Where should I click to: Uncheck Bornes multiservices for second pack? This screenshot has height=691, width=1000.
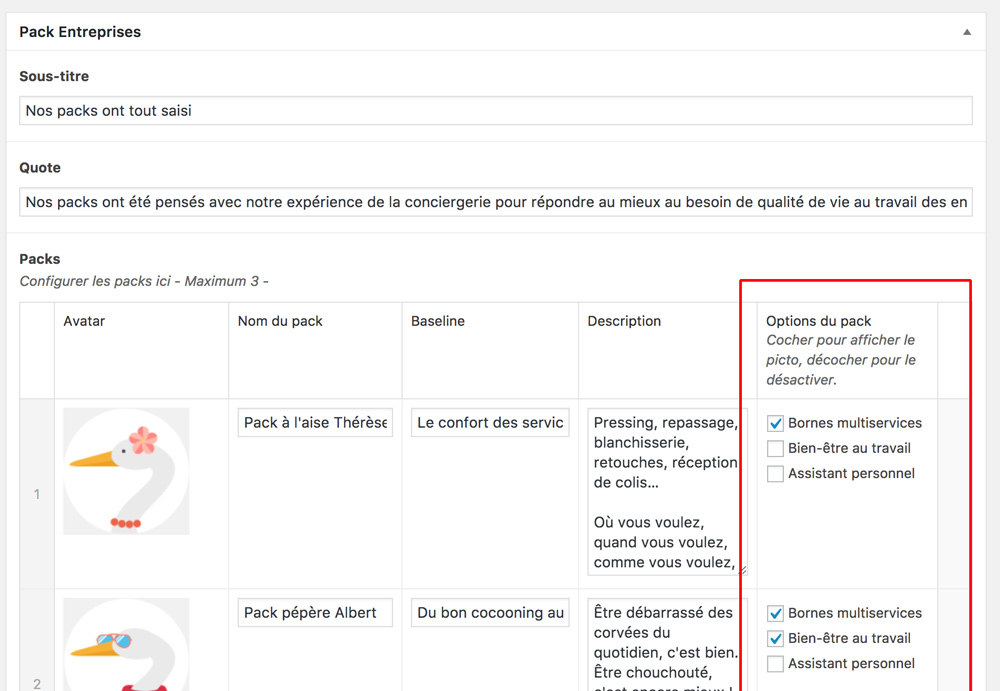(x=775, y=613)
